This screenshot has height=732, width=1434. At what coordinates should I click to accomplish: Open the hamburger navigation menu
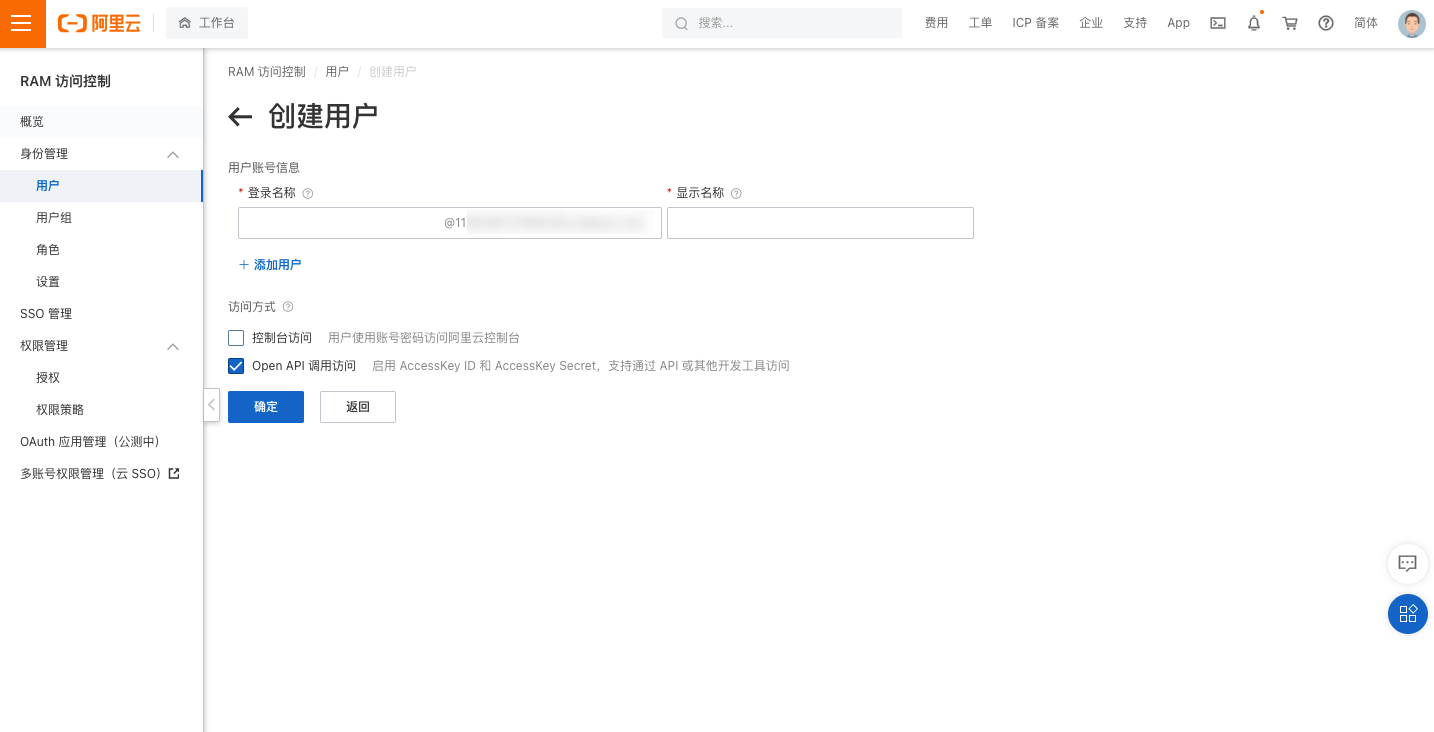coord(22,23)
